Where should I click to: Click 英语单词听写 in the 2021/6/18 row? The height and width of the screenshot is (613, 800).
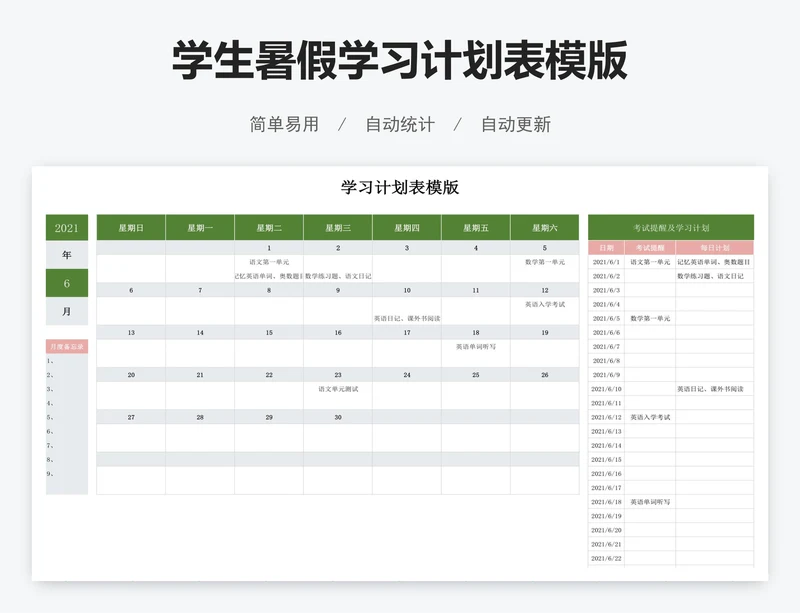(x=650, y=502)
